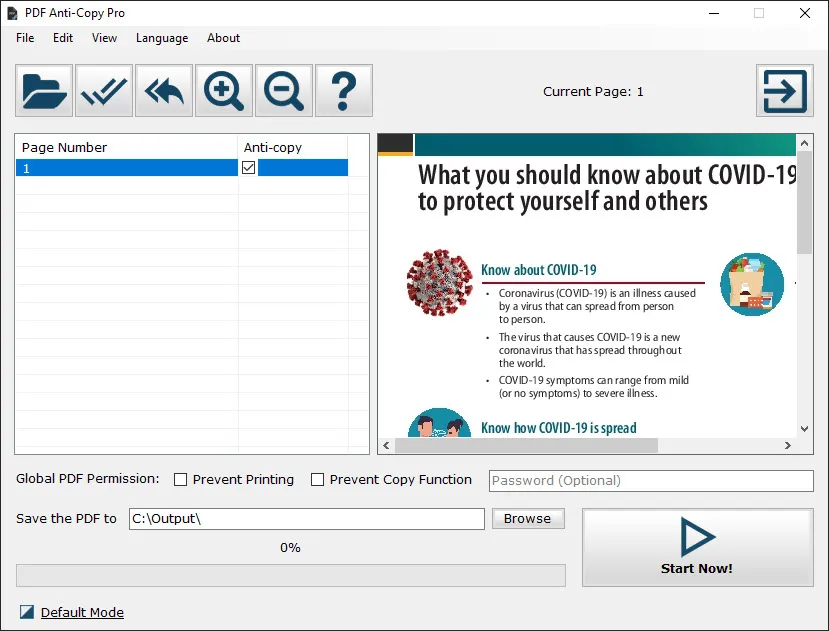Toggle the Anti-copy checkbox for page 1
Image resolution: width=829 pixels, height=631 pixels.
[248, 168]
